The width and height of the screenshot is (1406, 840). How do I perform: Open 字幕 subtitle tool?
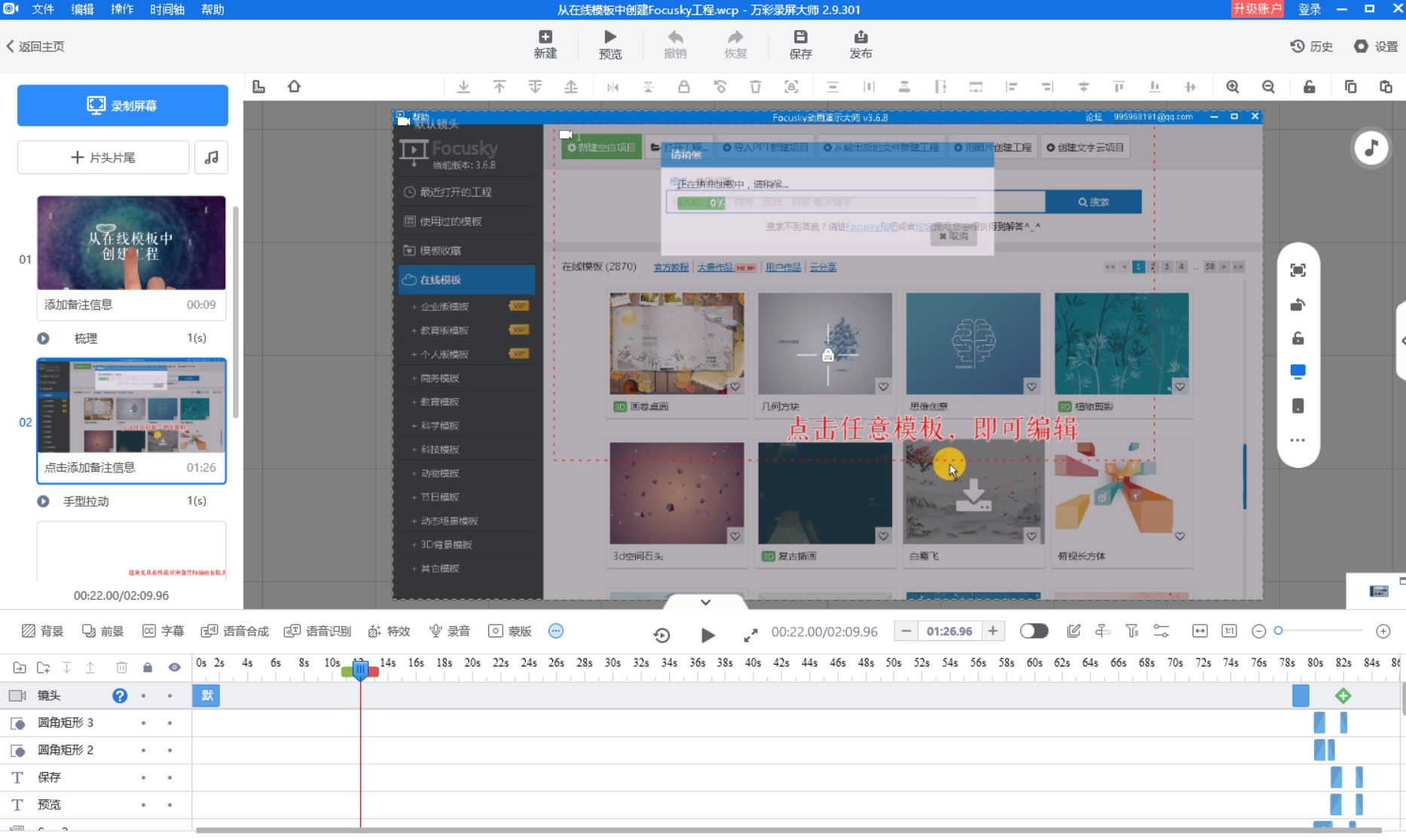click(163, 631)
